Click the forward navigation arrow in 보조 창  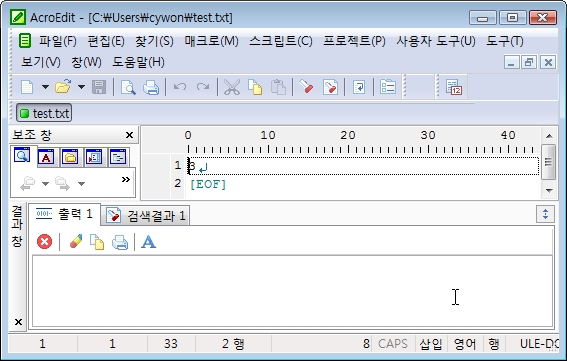tap(63, 183)
